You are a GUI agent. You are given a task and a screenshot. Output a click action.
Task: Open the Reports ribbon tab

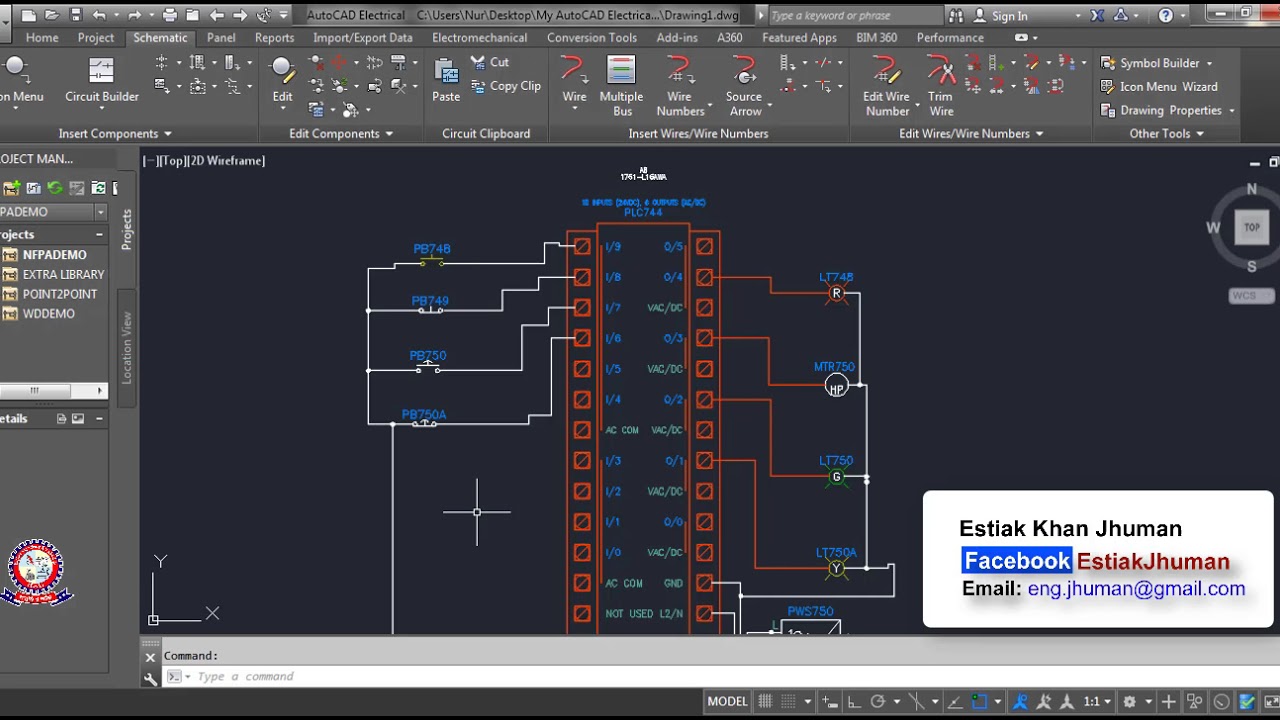274,38
